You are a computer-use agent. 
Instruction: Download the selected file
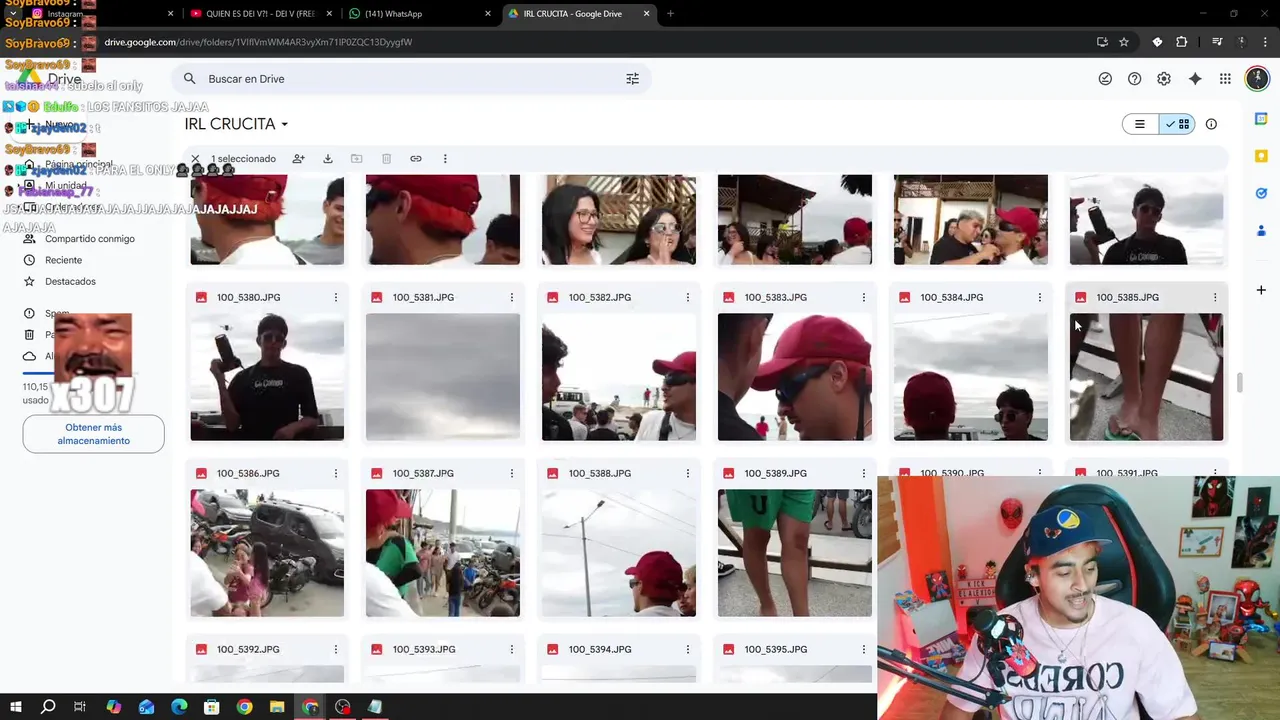(327, 159)
